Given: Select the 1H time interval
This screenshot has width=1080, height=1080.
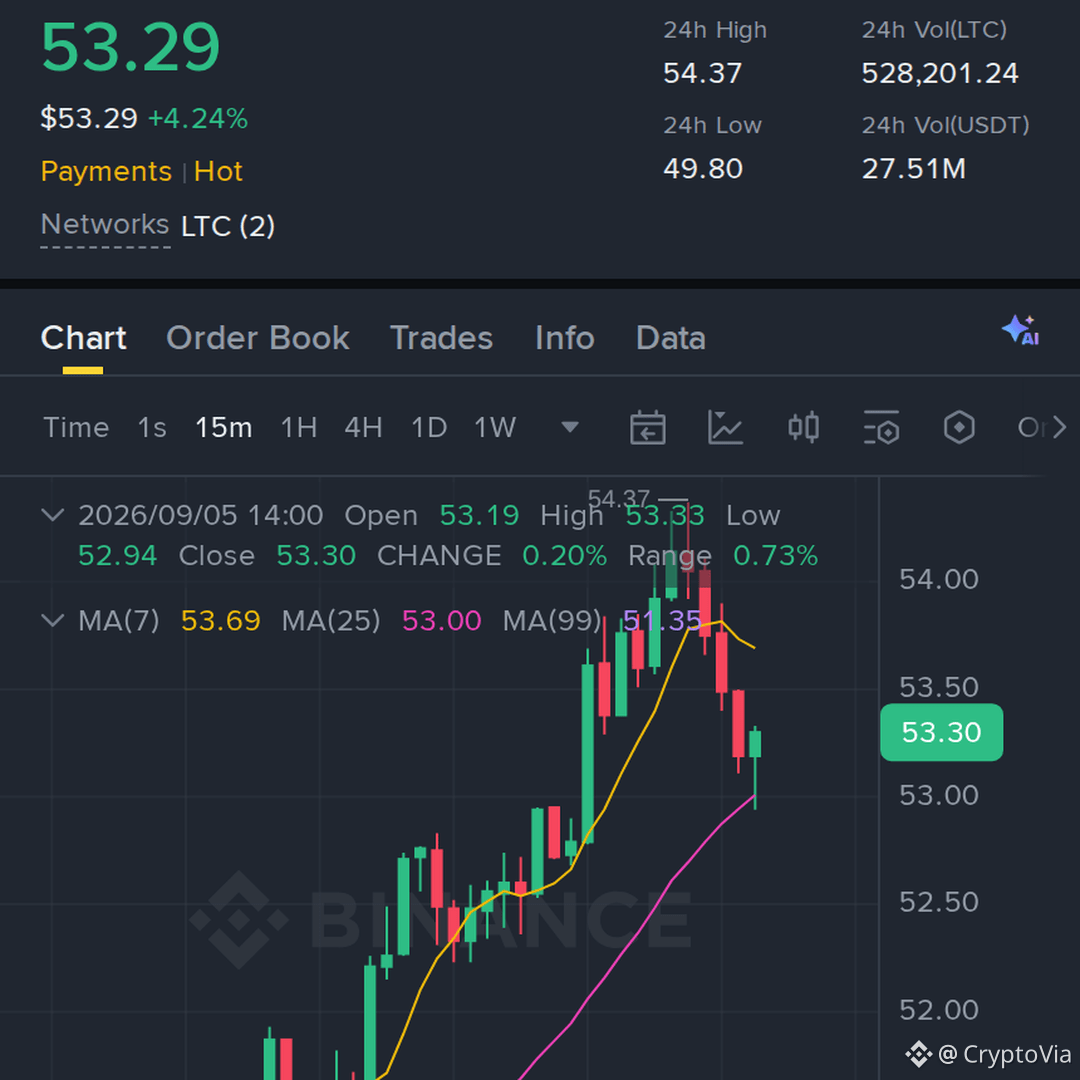Looking at the screenshot, I should point(299,428).
